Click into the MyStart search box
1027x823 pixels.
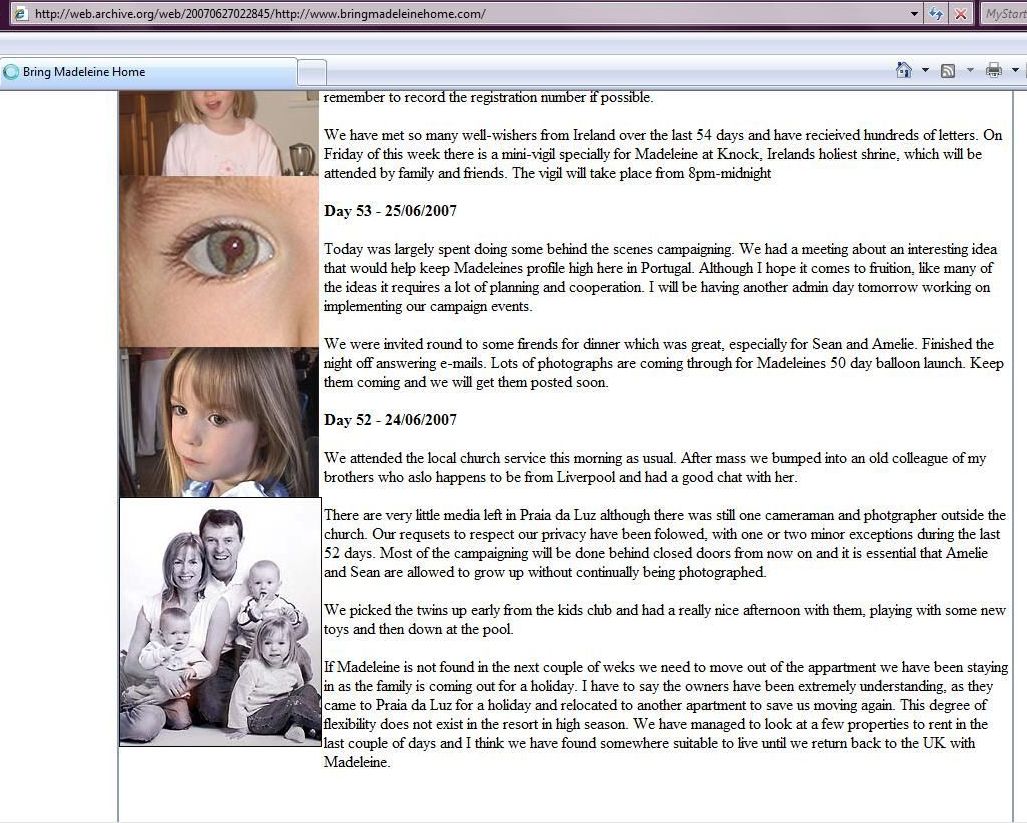click(x=1004, y=14)
